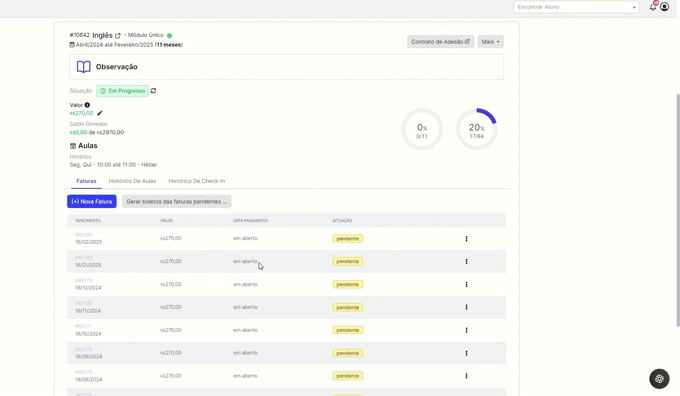Open the Observação book icon

click(x=84, y=67)
